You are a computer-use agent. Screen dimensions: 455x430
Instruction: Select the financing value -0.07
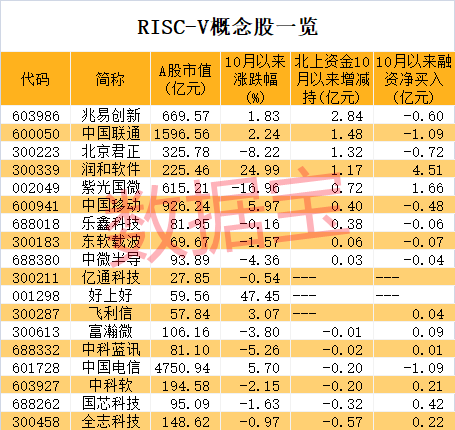click(x=424, y=242)
